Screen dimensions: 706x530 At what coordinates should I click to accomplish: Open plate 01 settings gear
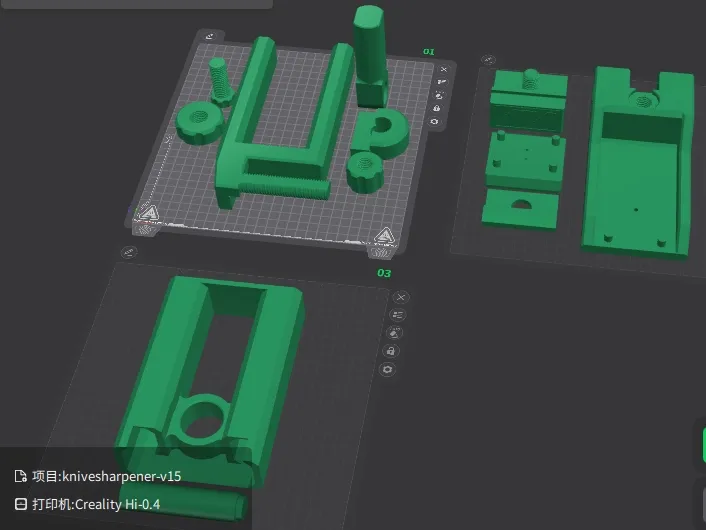[x=434, y=122]
